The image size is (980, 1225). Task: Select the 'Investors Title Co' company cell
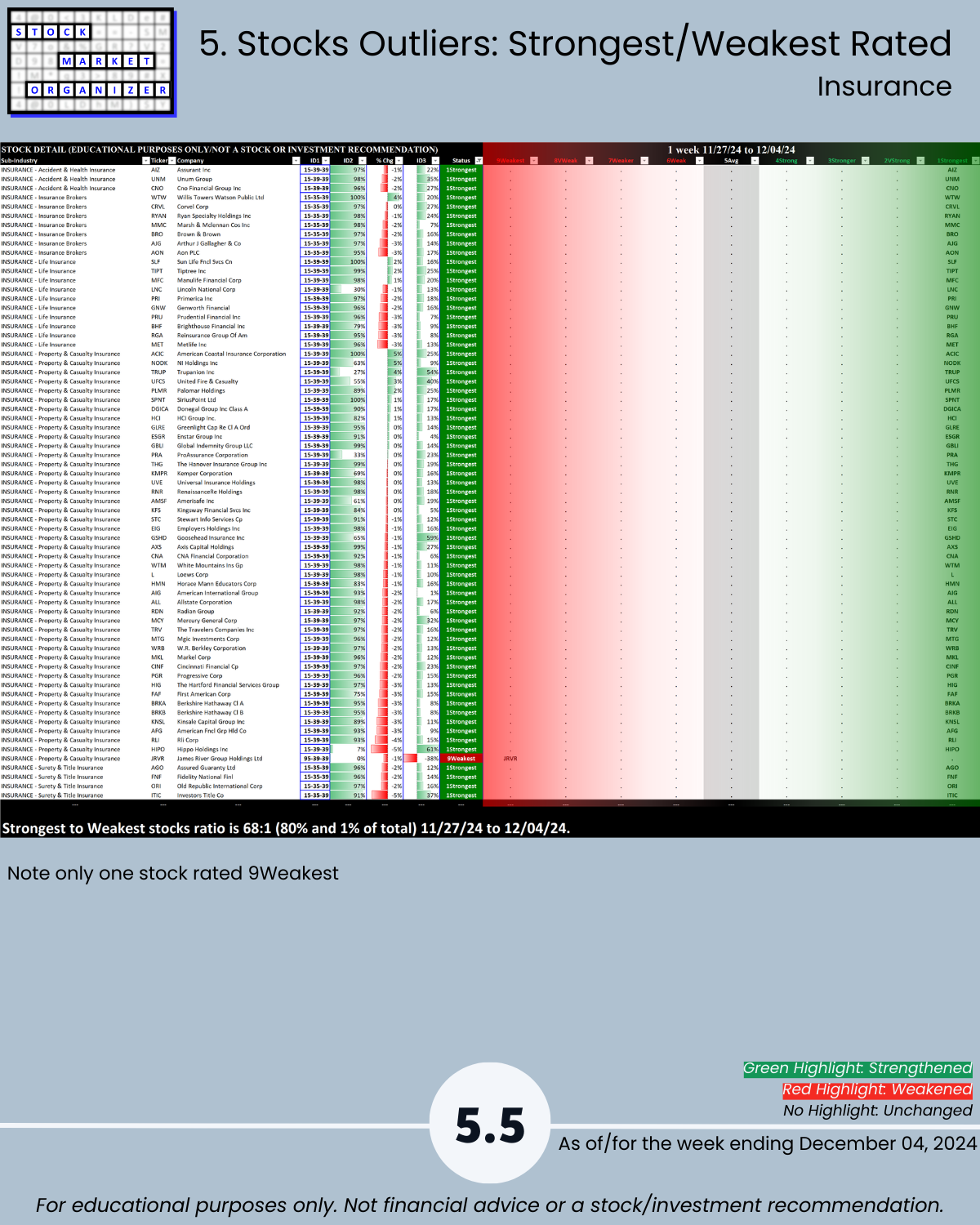click(x=200, y=795)
